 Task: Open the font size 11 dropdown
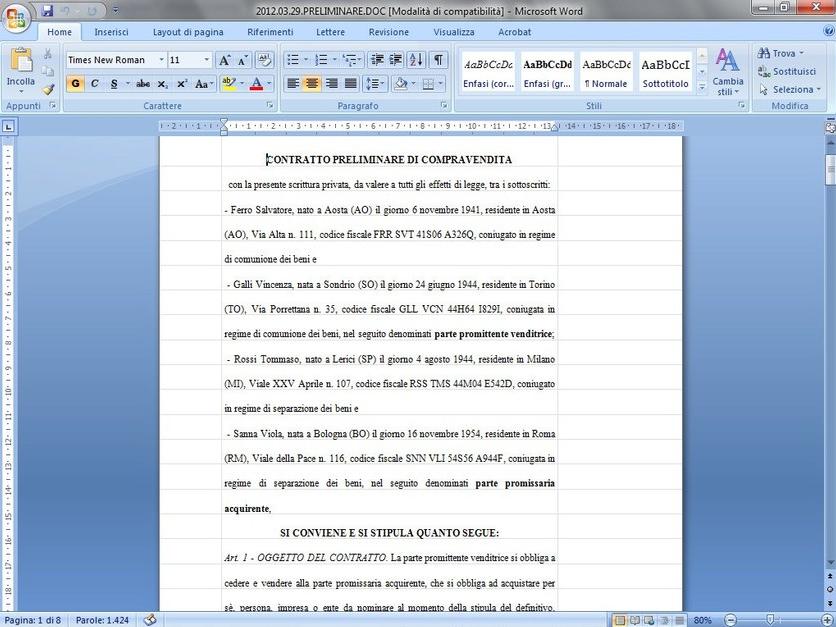tap(207, 60)
